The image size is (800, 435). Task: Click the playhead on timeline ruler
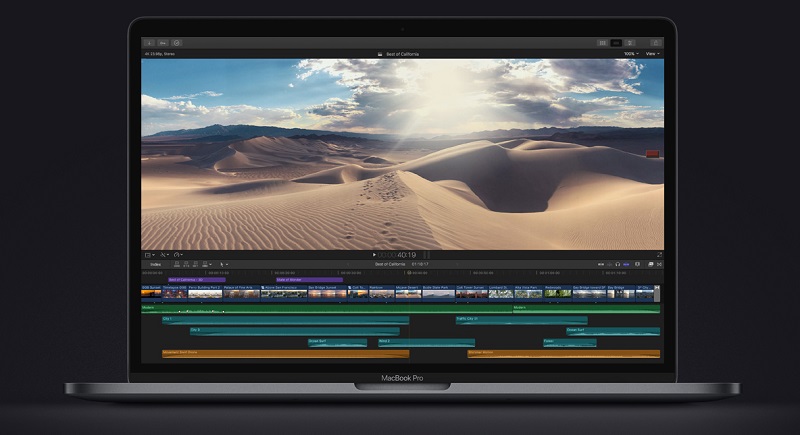coord(409,273)
